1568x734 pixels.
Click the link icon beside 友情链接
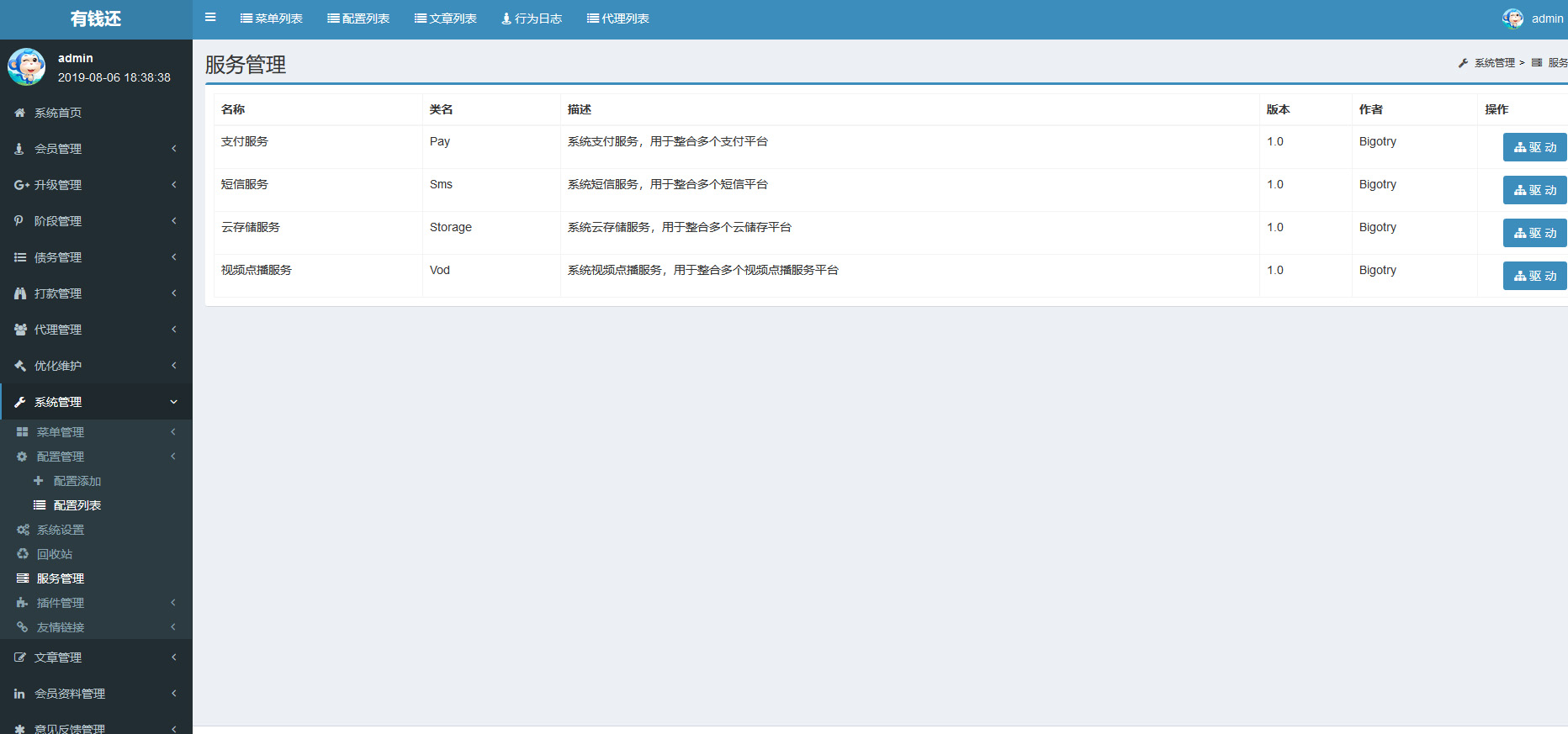coord(23,627)
